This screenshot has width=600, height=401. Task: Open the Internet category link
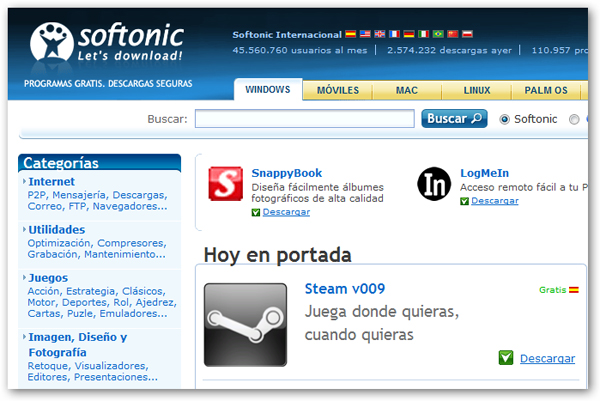(x=52, y=181)
